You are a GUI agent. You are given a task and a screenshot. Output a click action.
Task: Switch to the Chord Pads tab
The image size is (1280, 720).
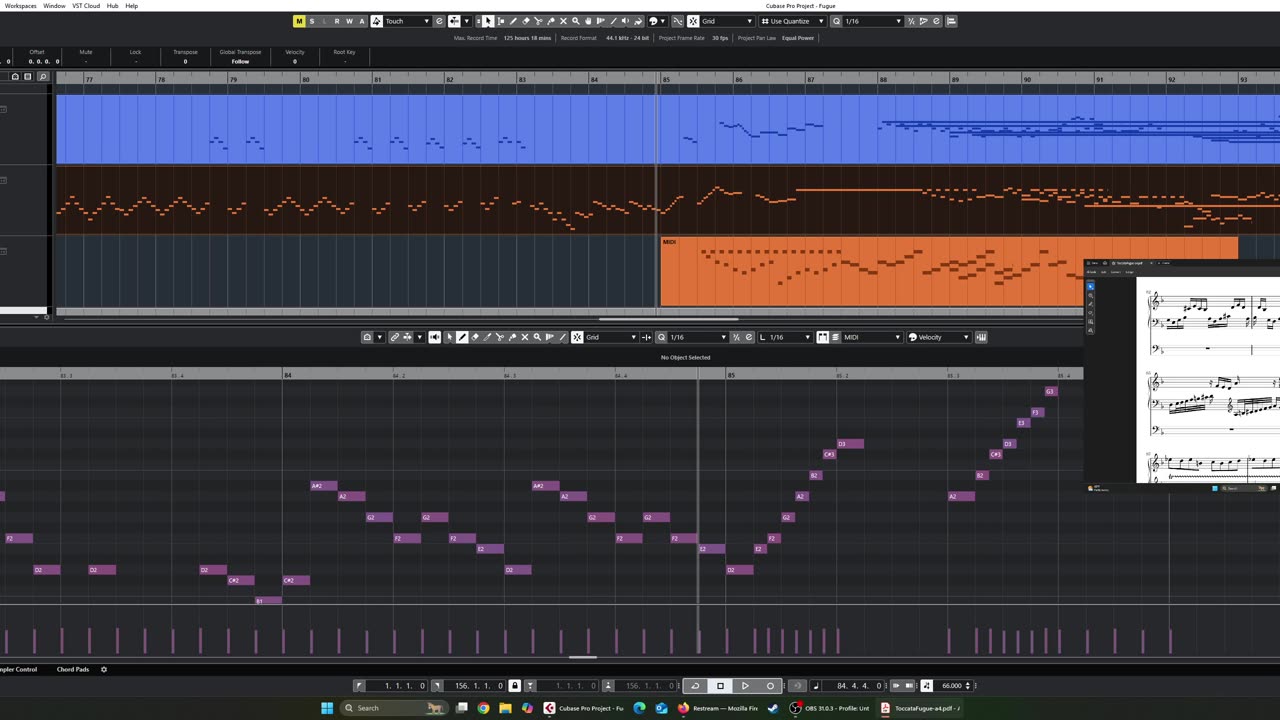[x=72, y=669]
